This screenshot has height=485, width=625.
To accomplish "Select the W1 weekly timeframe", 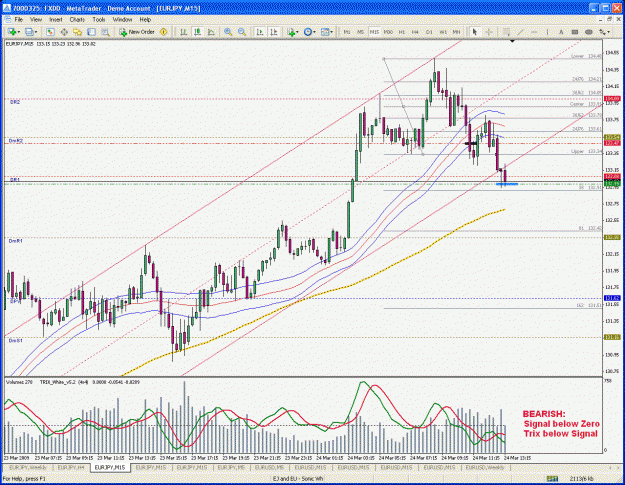I will (x=443, y=32).
